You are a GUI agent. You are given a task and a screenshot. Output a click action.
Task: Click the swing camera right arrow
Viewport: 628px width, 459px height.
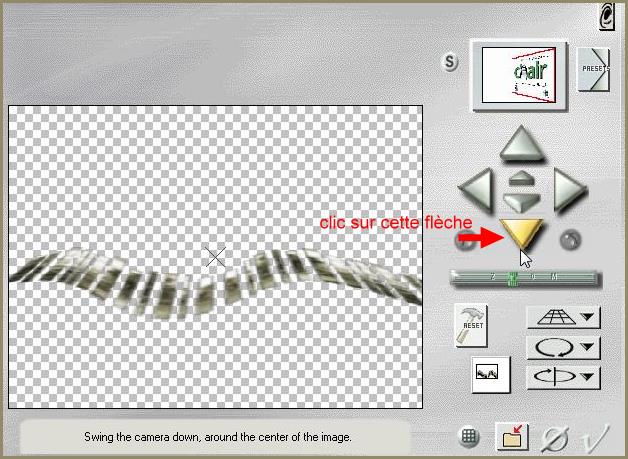(567, 188)
